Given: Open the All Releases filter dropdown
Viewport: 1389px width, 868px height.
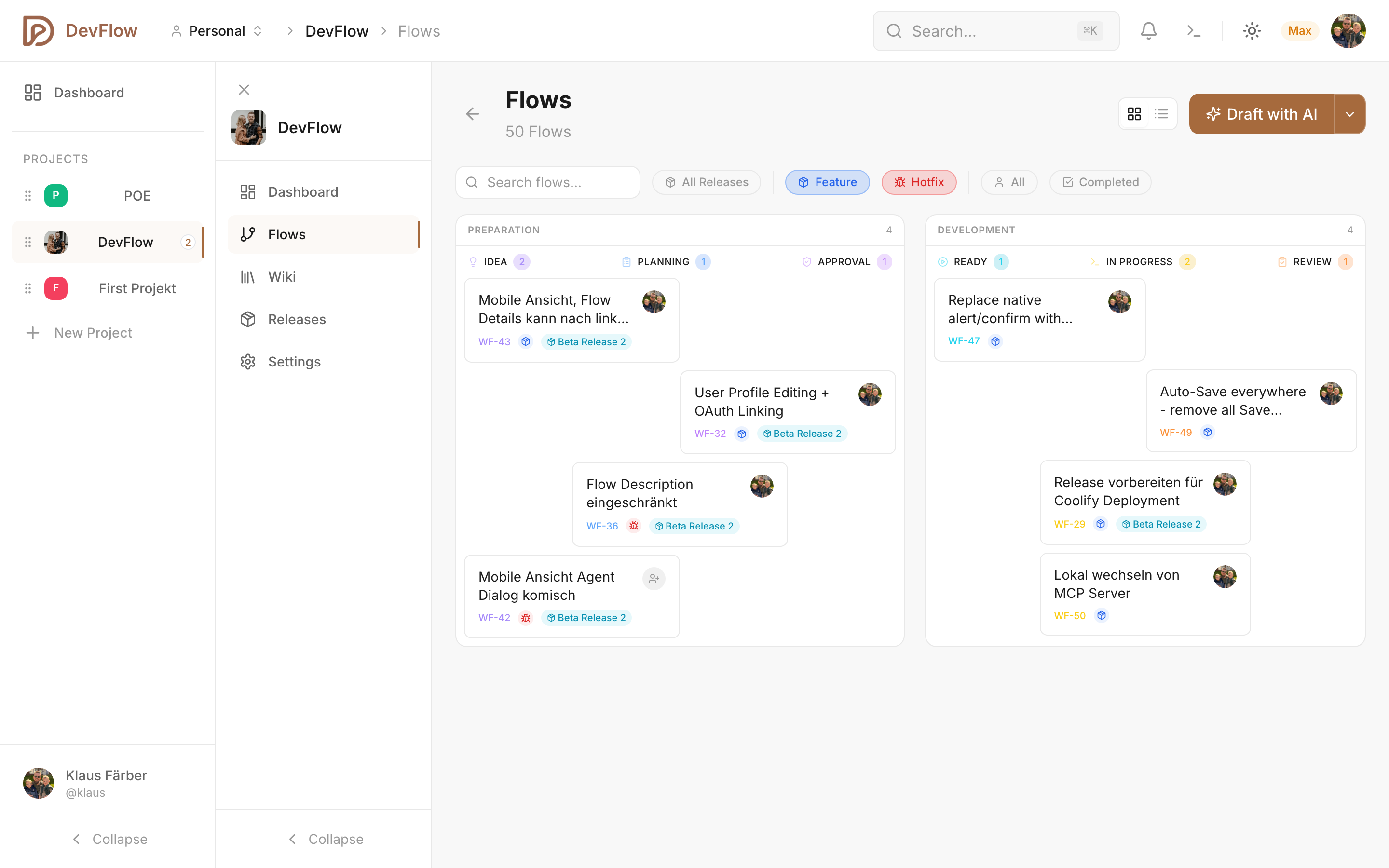Looking at the screenshot, I should [x=707, y=182].
